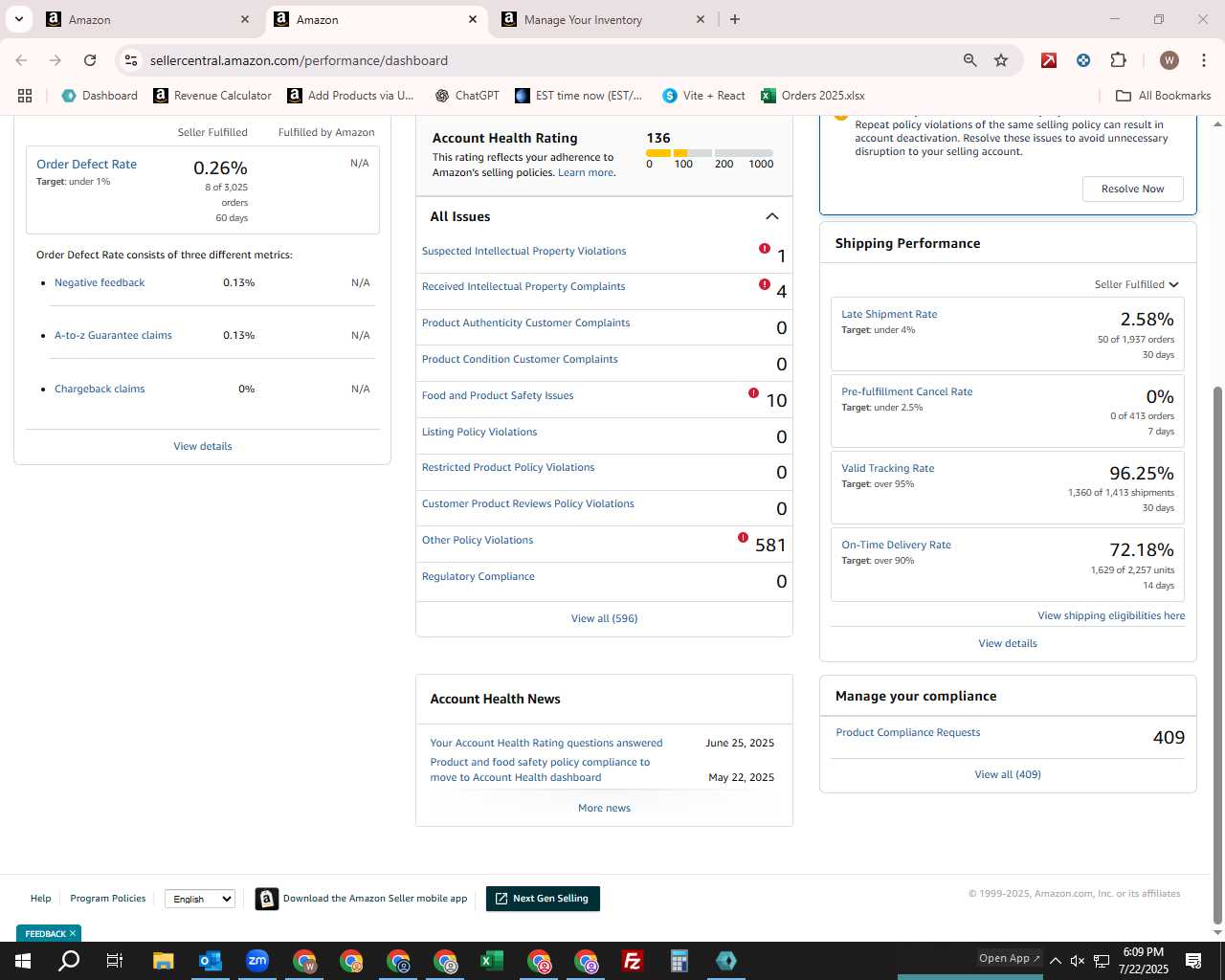Switch to the first Amazon tab

[x=147, y=19]
